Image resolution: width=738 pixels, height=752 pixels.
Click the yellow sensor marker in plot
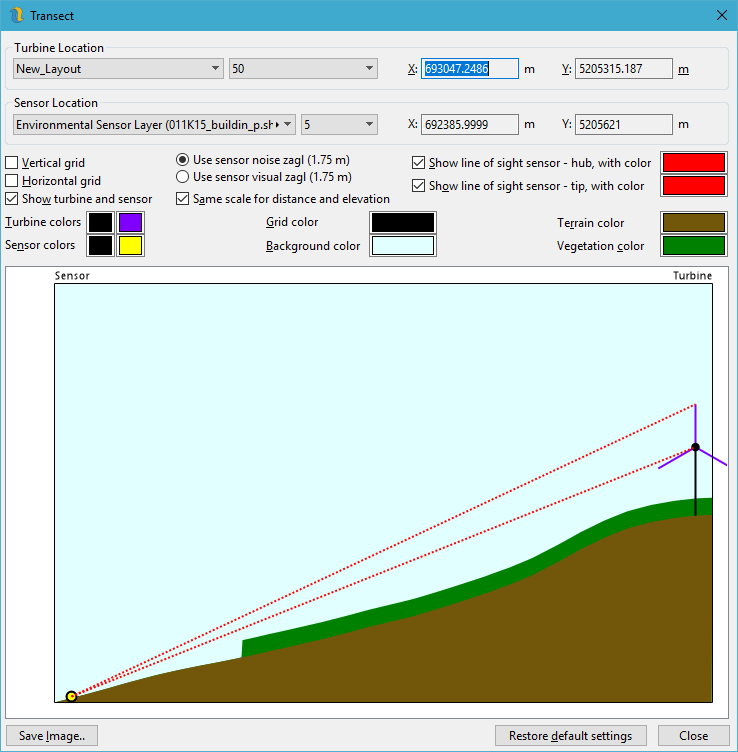pos(71,696)
